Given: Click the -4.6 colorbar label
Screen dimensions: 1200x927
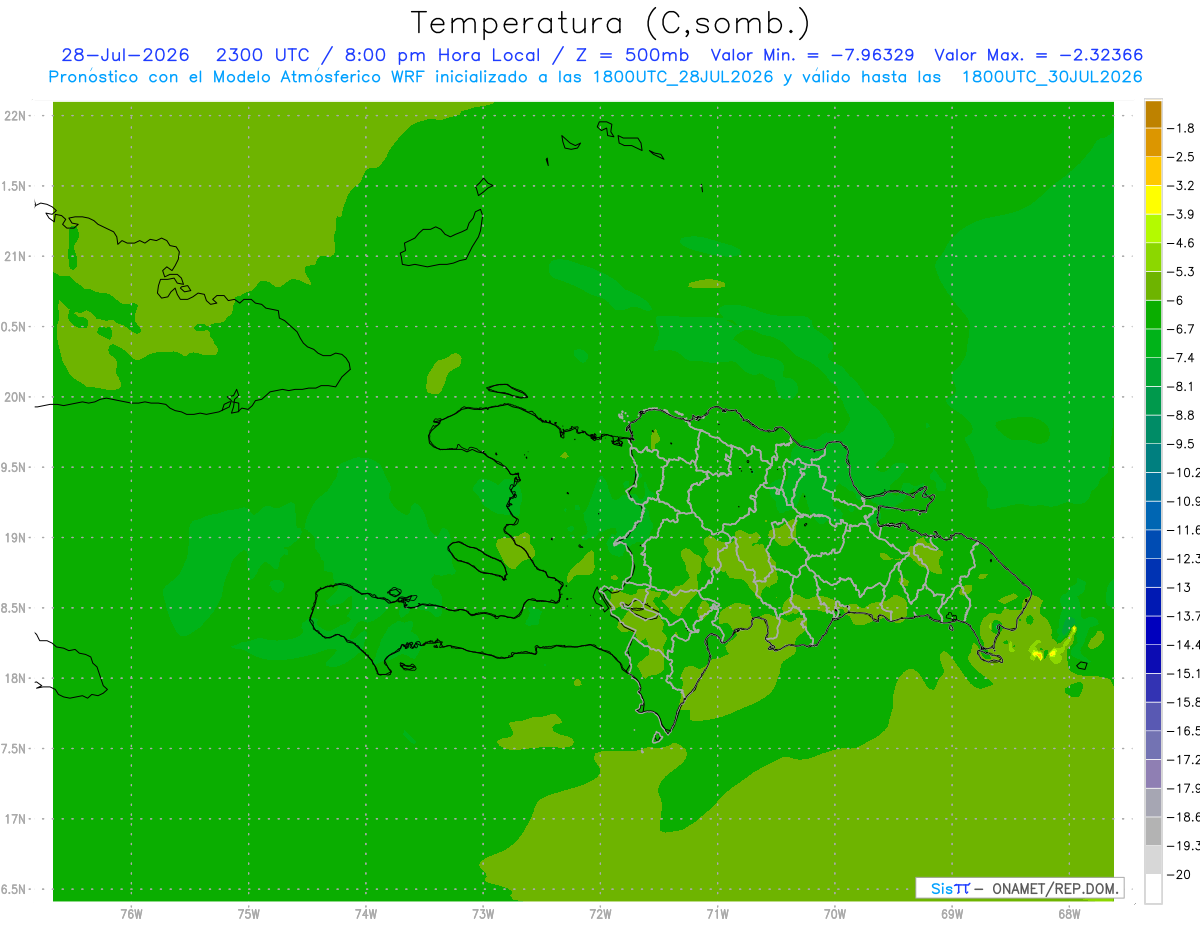Looking at the screenshot, I should 1181,243.
